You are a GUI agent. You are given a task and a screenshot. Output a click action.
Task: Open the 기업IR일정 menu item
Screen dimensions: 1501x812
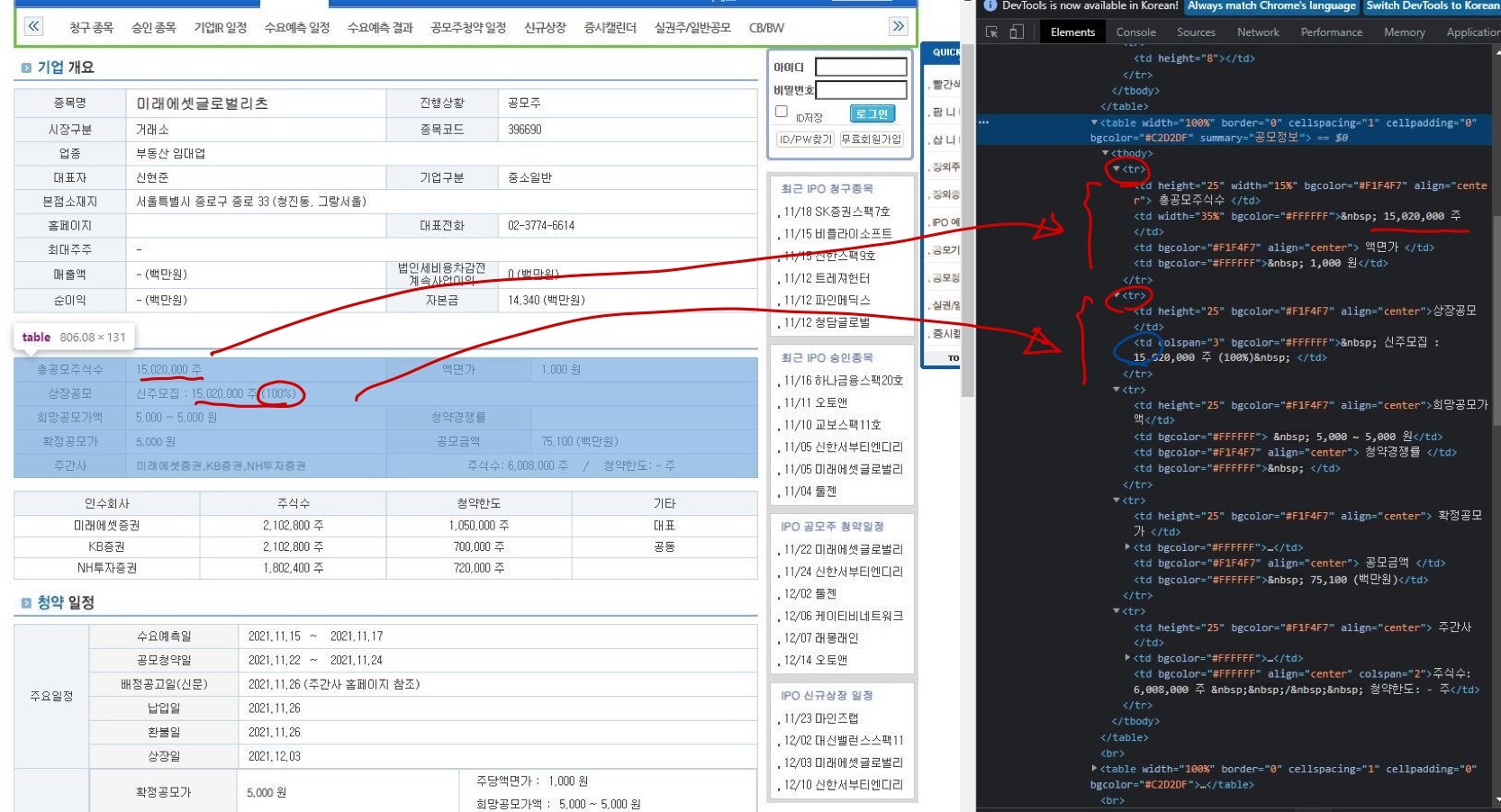[x=221, y=28]
